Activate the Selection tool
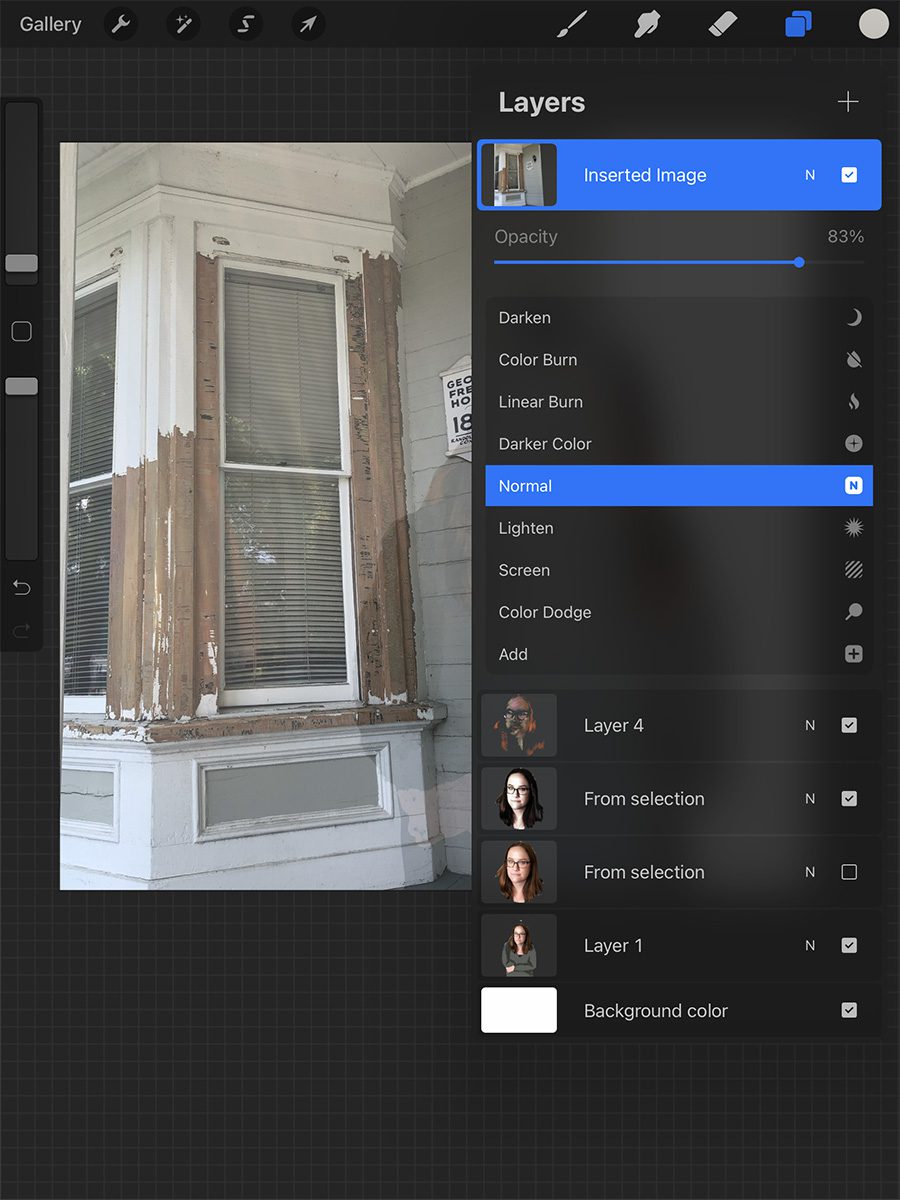 [246, 24]
